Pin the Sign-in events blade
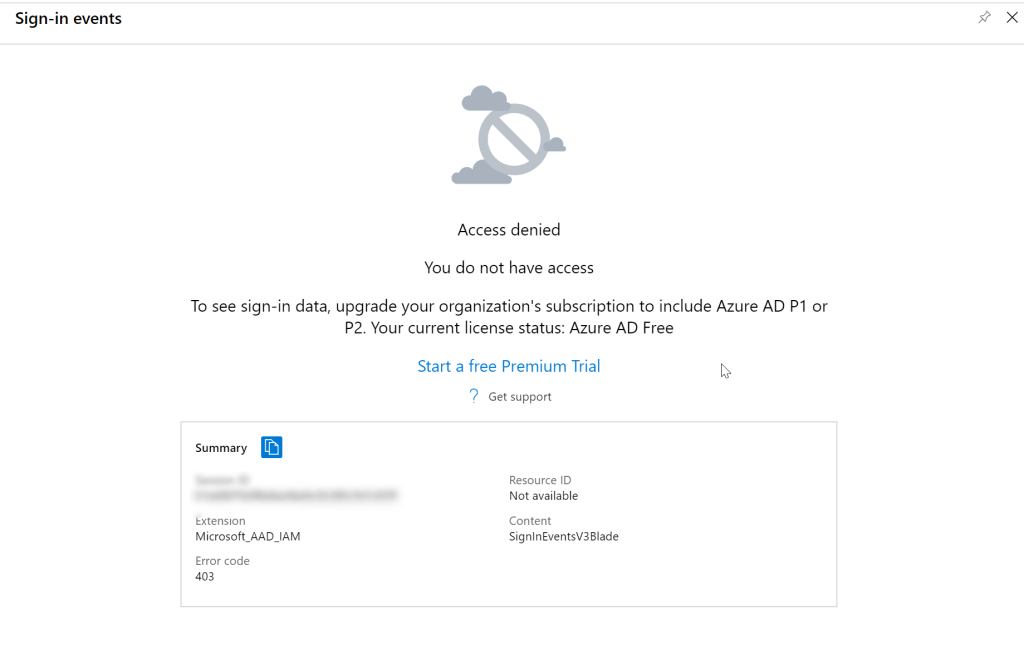The image size is (1024, 659). click(985, 17)
